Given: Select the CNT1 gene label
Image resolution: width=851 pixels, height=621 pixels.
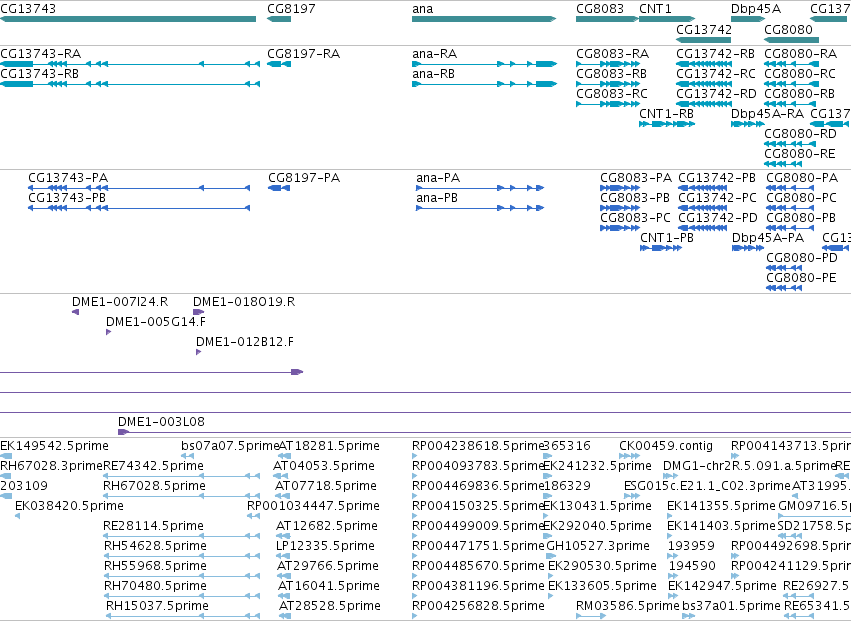Looking at the screenshot, I should click(x=655, y=9).
